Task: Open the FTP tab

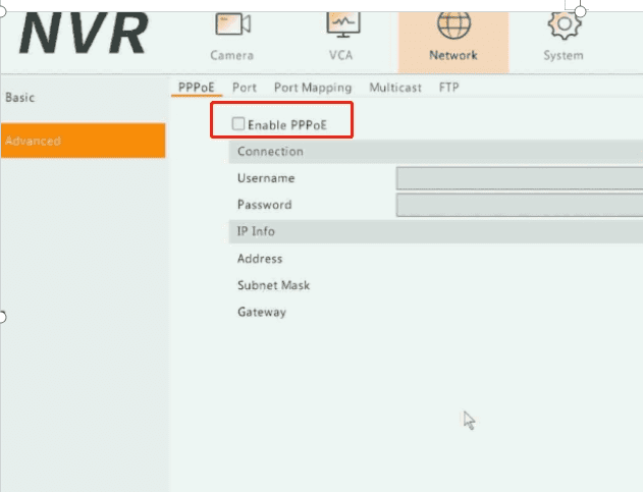Action: coord(449,88)
